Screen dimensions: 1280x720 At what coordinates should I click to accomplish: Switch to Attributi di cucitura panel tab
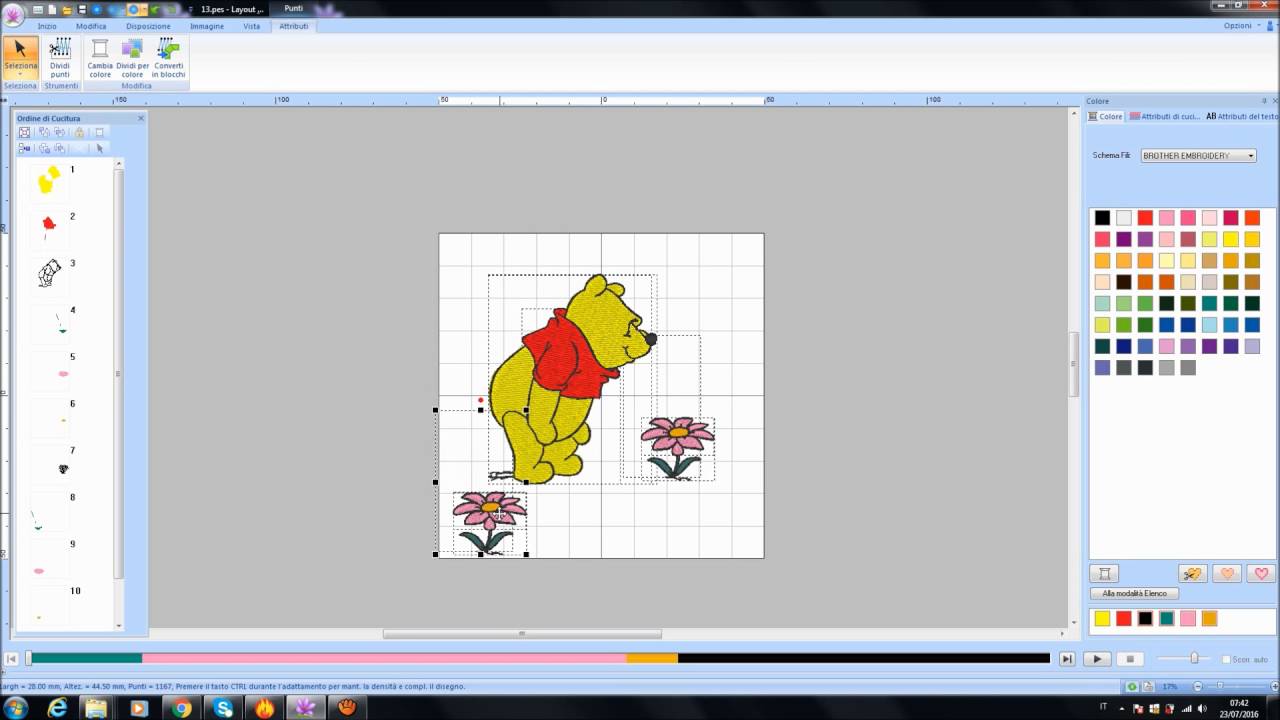(1165, 116)
